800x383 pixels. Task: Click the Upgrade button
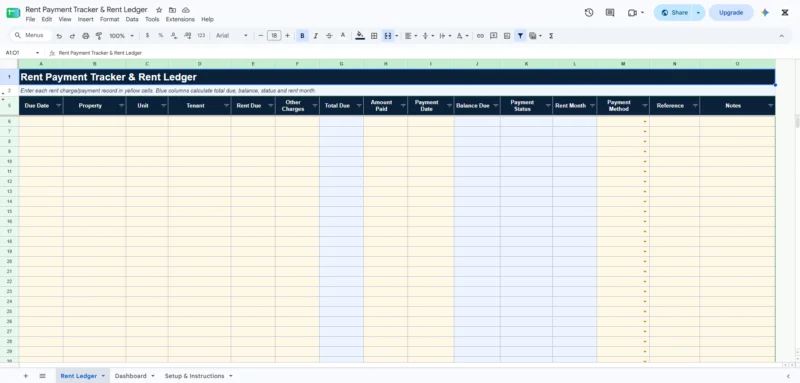(x=731, y=13)
